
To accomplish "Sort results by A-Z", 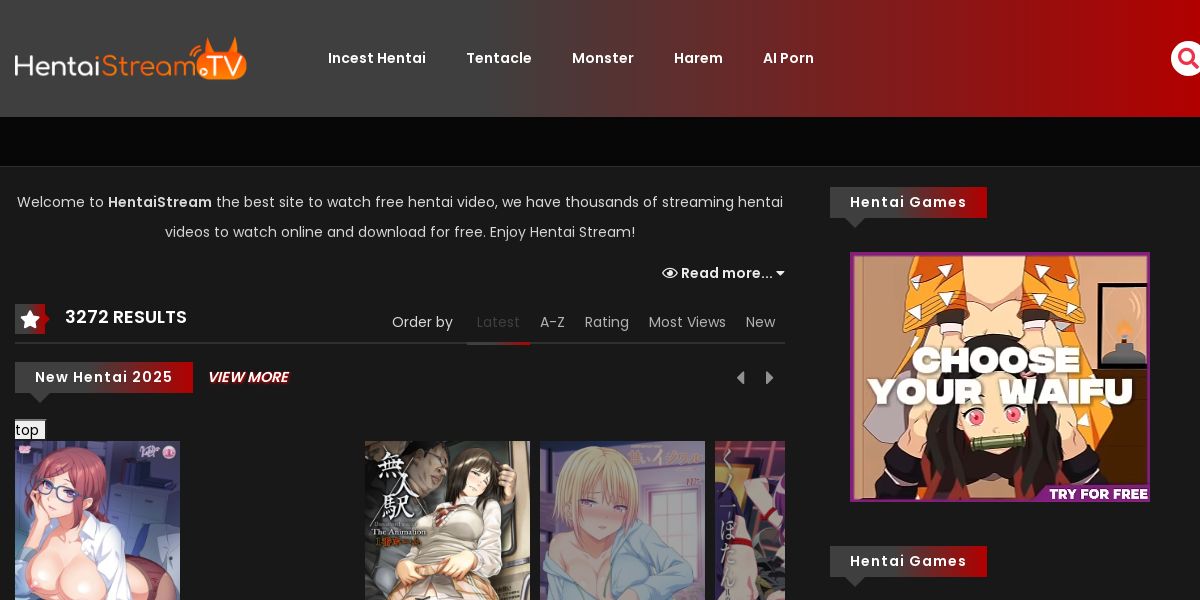I will click(x=552, y=322).
